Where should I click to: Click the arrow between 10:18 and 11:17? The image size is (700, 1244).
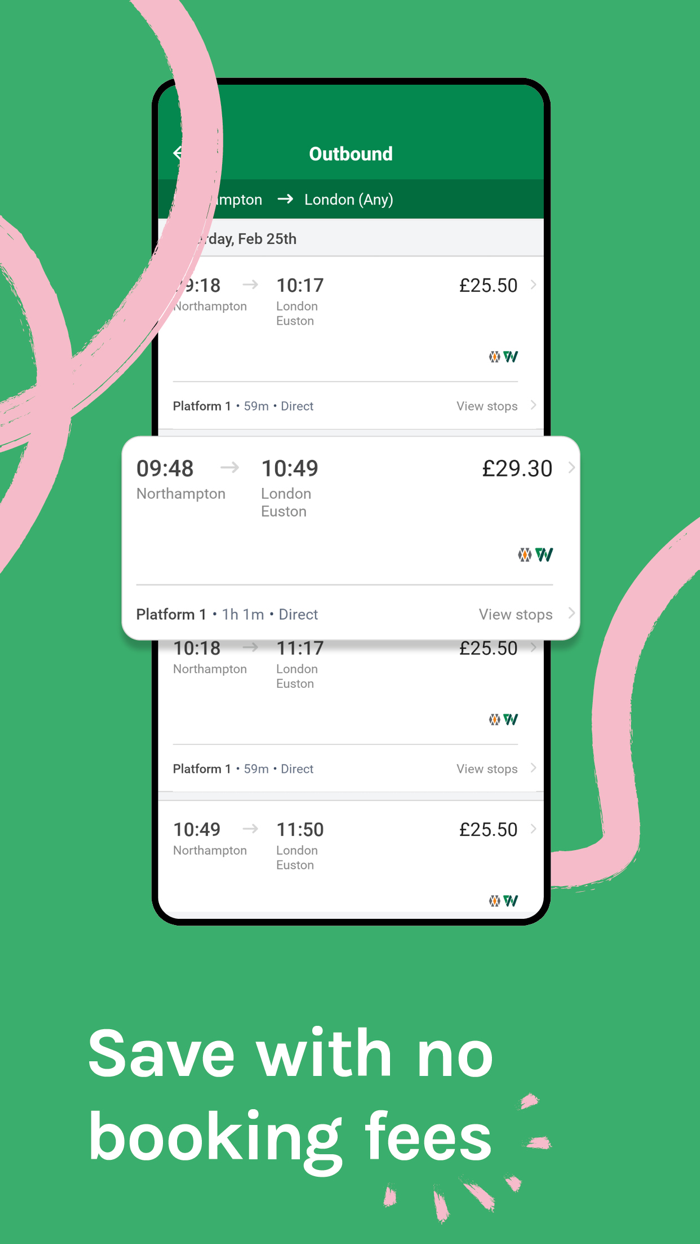pyautogui.click(x=250, y=647)
